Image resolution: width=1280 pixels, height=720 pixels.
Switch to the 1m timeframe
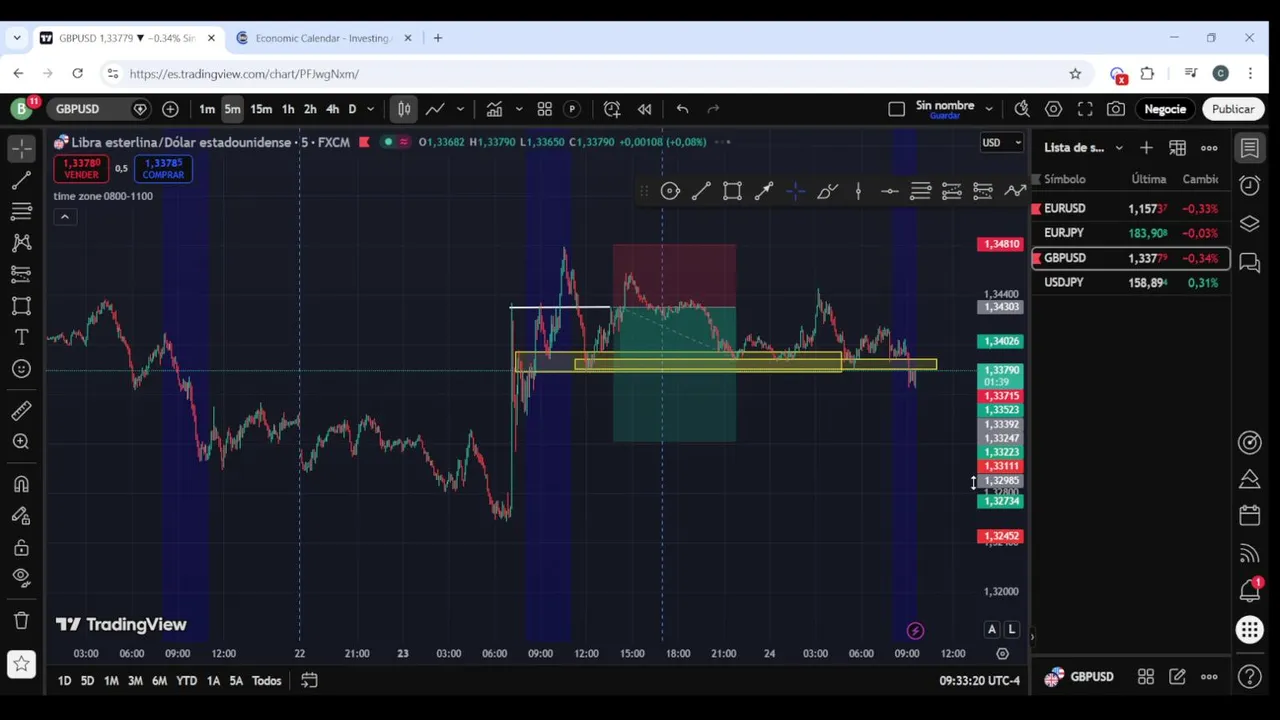[206, 109]
